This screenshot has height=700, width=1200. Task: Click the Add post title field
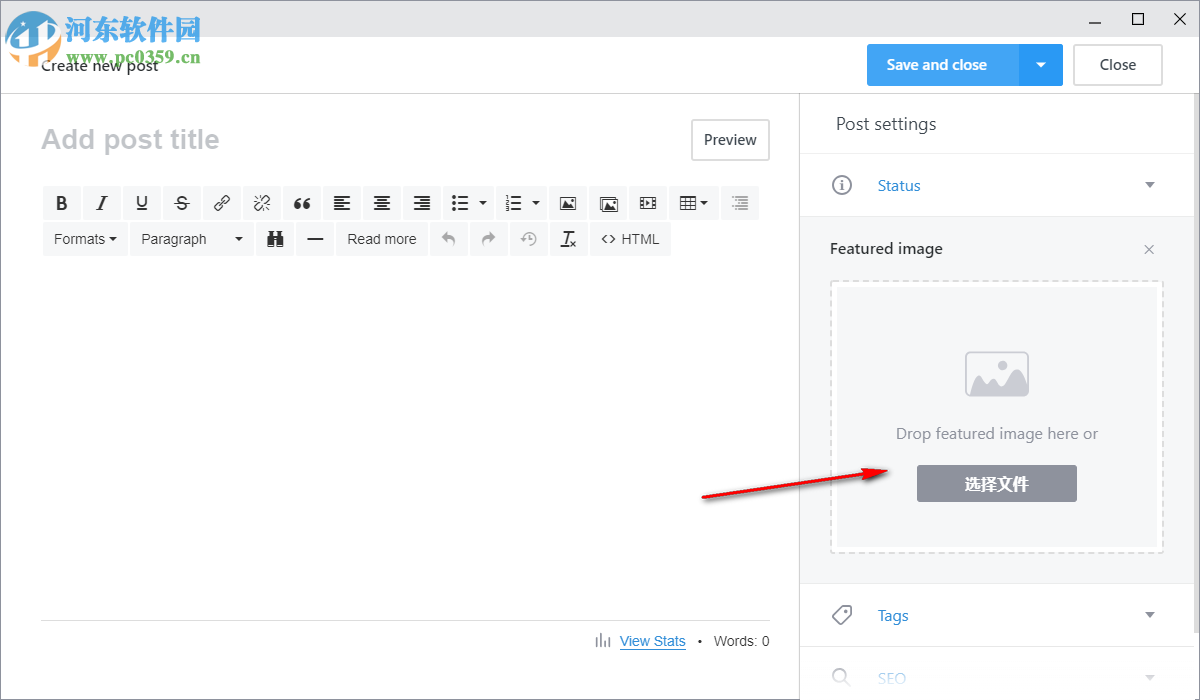[300, 140]
